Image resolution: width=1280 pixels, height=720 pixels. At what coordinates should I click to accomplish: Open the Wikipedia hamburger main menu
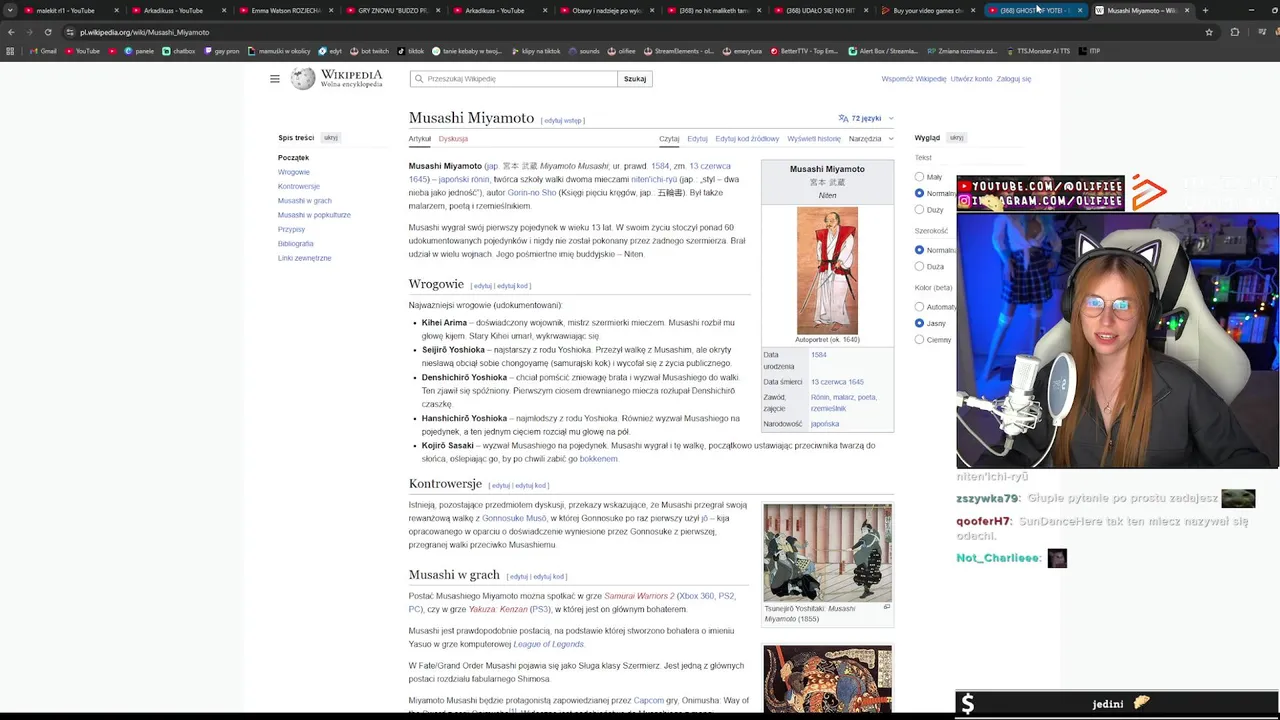pos(275,79)
